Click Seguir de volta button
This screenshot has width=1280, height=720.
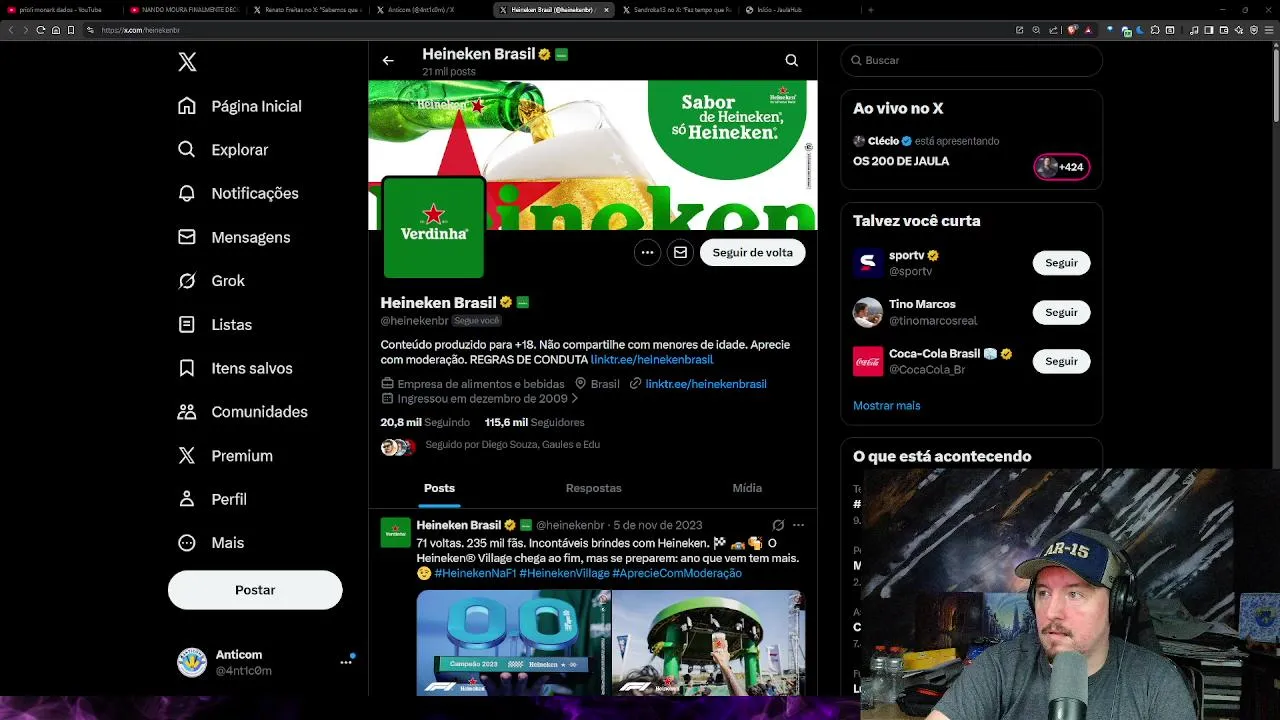click(752, 253)
